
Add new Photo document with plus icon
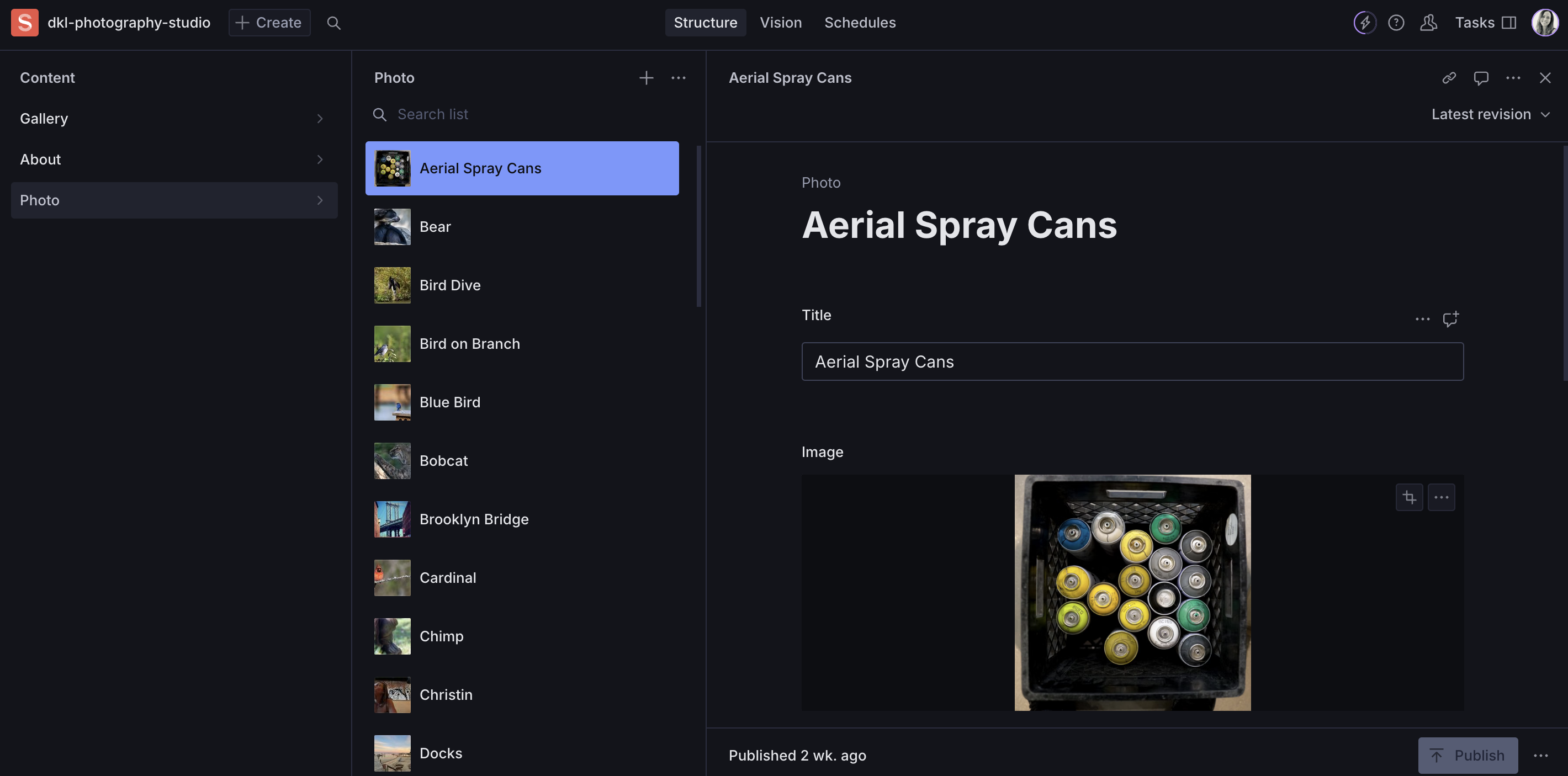(x=646, y=77)
